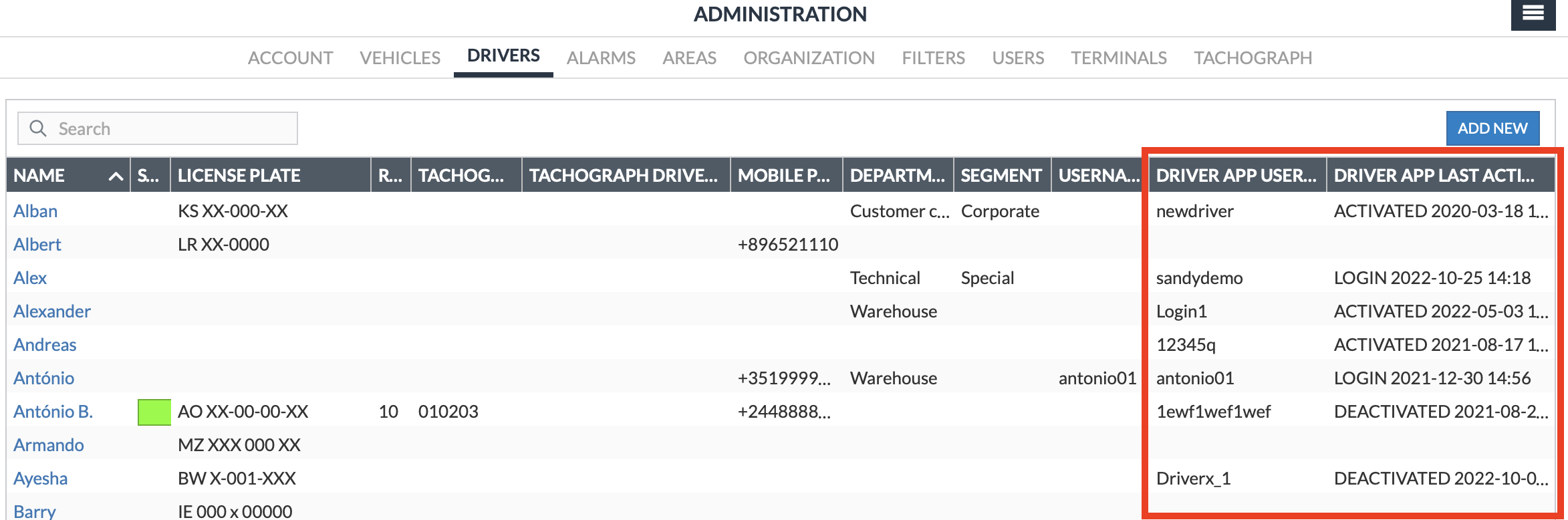The height and width of the screenshot is (520, 1568).
Task: Open driver Armando link
Action: 49,445
